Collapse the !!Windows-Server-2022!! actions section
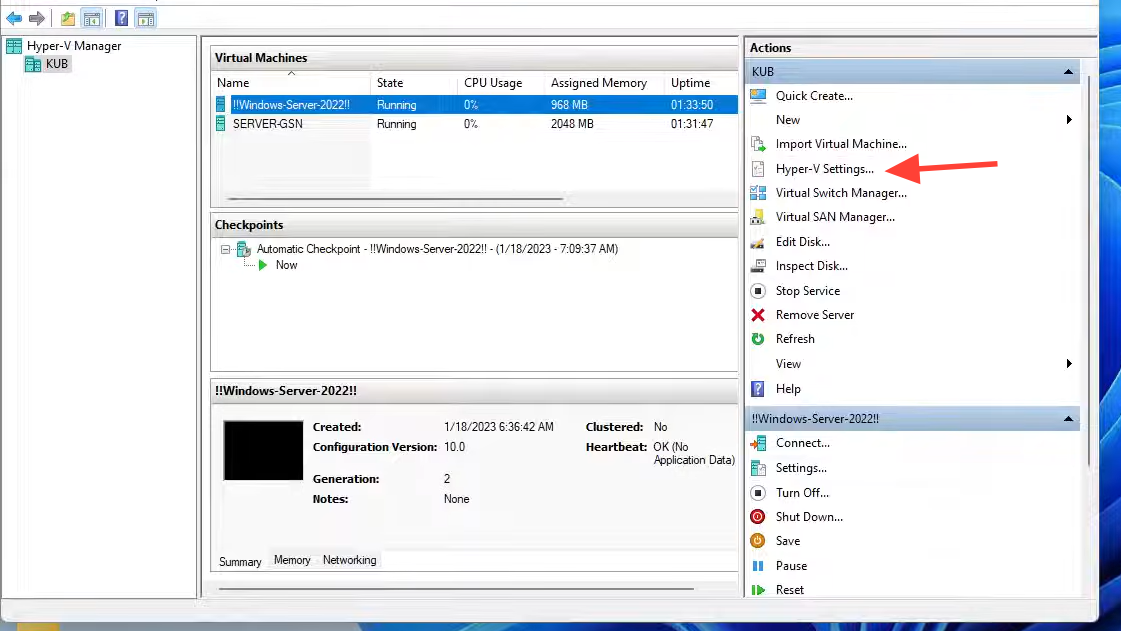The height and width of the screenshot is (631, 1121). point(1068,419)
